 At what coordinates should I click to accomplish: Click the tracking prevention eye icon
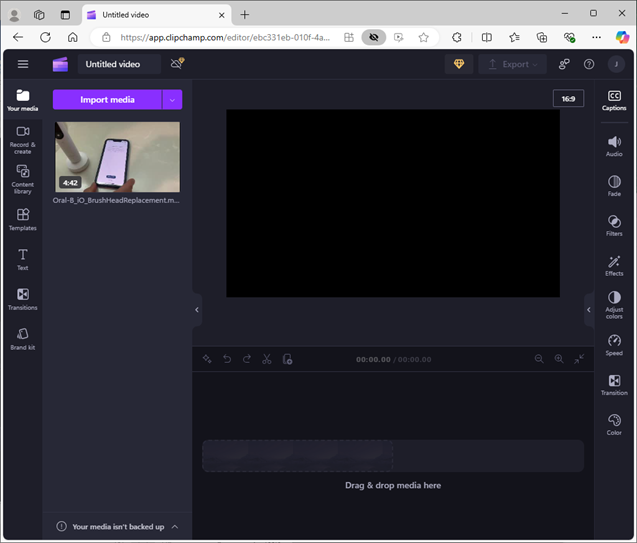pyautogui.click(x=374, y=37)
